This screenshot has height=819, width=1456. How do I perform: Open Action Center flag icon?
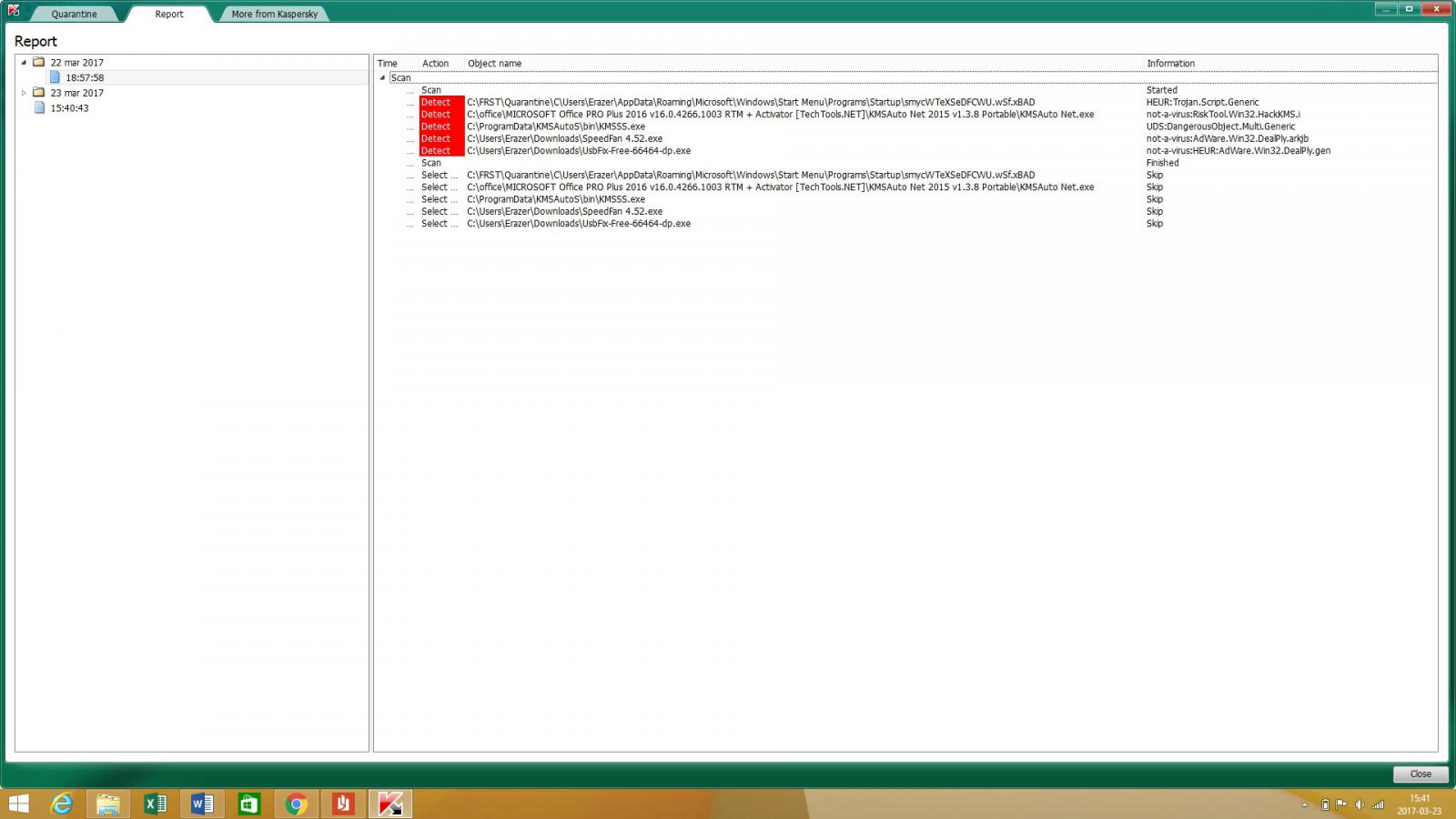coord(1341,804)
